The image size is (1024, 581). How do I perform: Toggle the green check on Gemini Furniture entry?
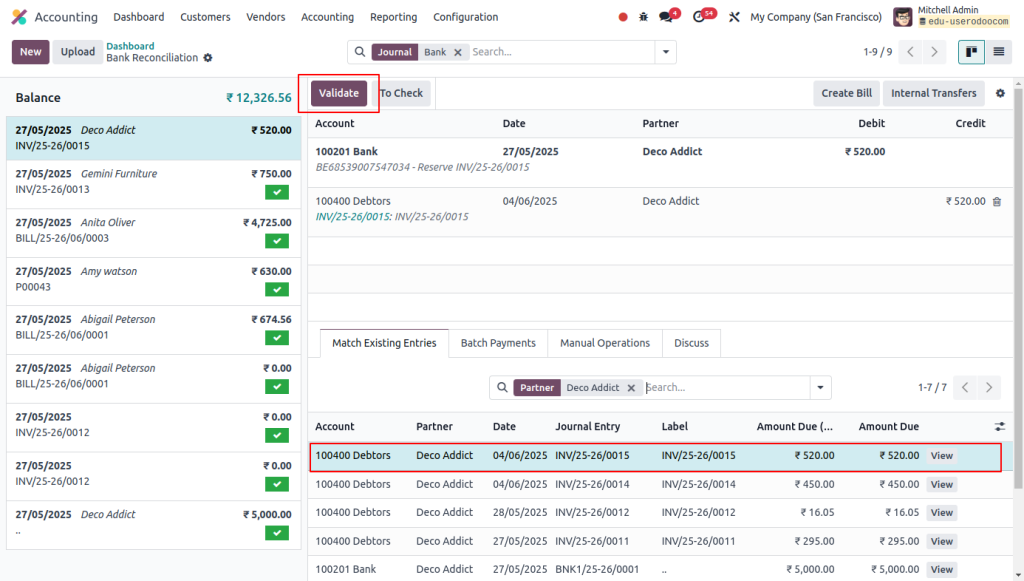(276, 192)
